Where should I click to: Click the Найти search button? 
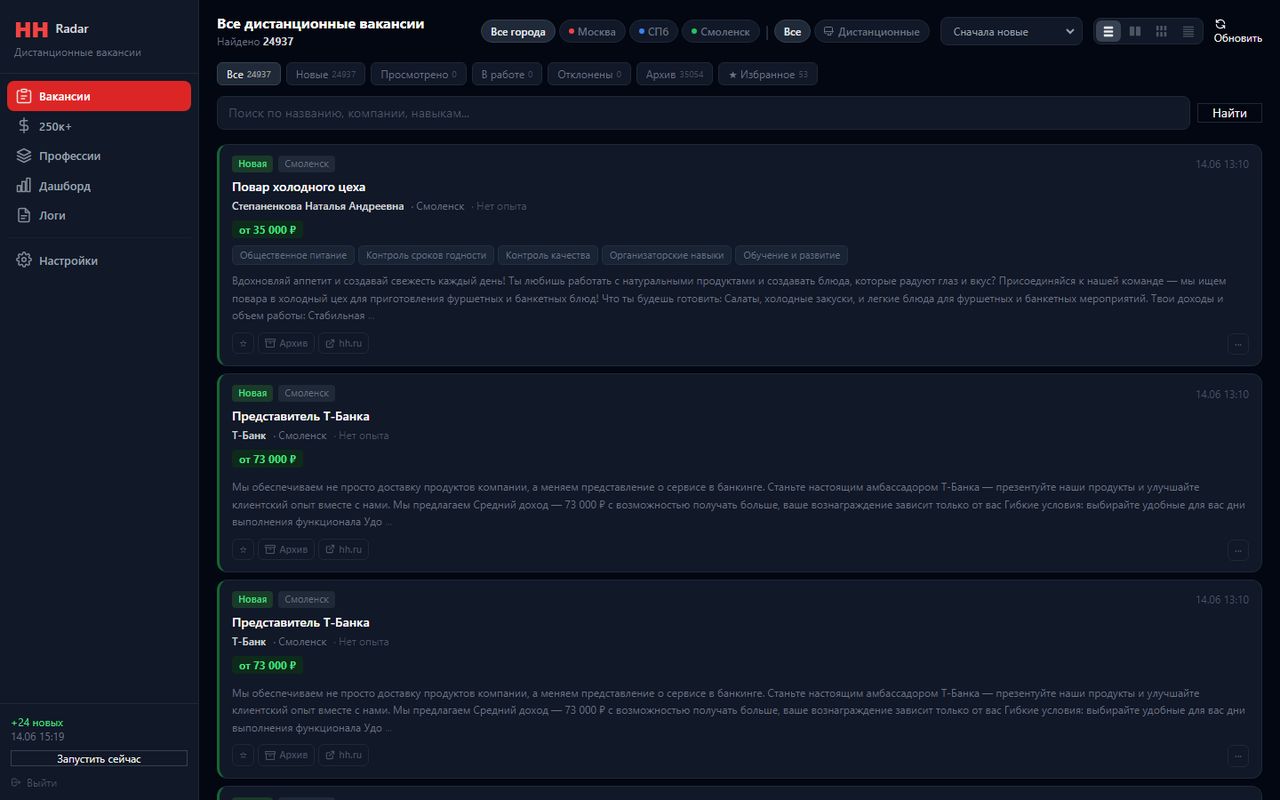pyautogui.click(x=1229, y=113)
